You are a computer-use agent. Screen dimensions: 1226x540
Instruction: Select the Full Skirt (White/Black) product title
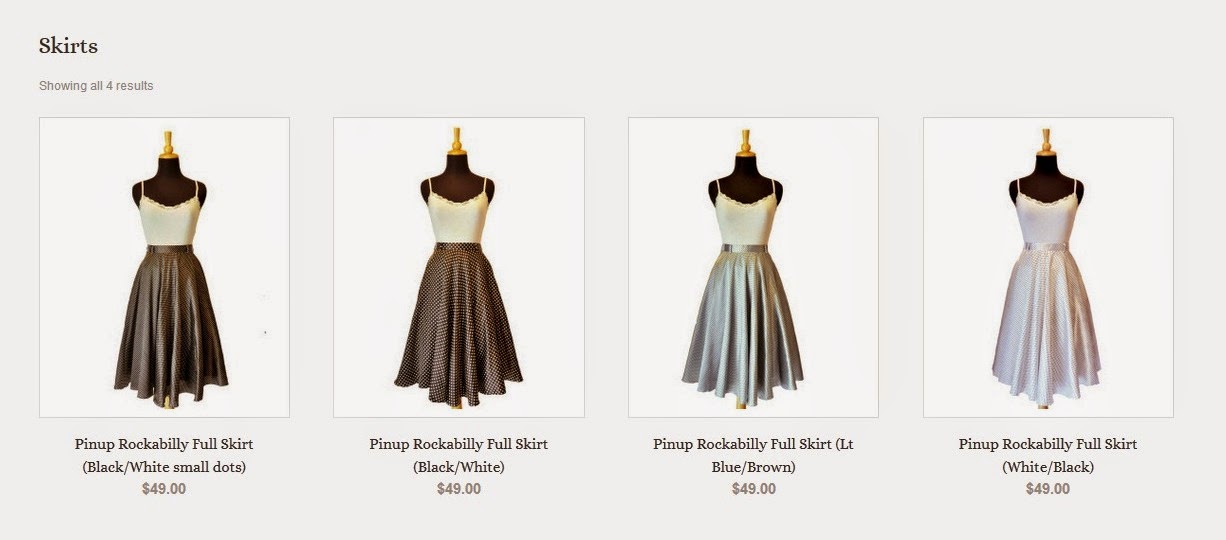click(1048, 455)
